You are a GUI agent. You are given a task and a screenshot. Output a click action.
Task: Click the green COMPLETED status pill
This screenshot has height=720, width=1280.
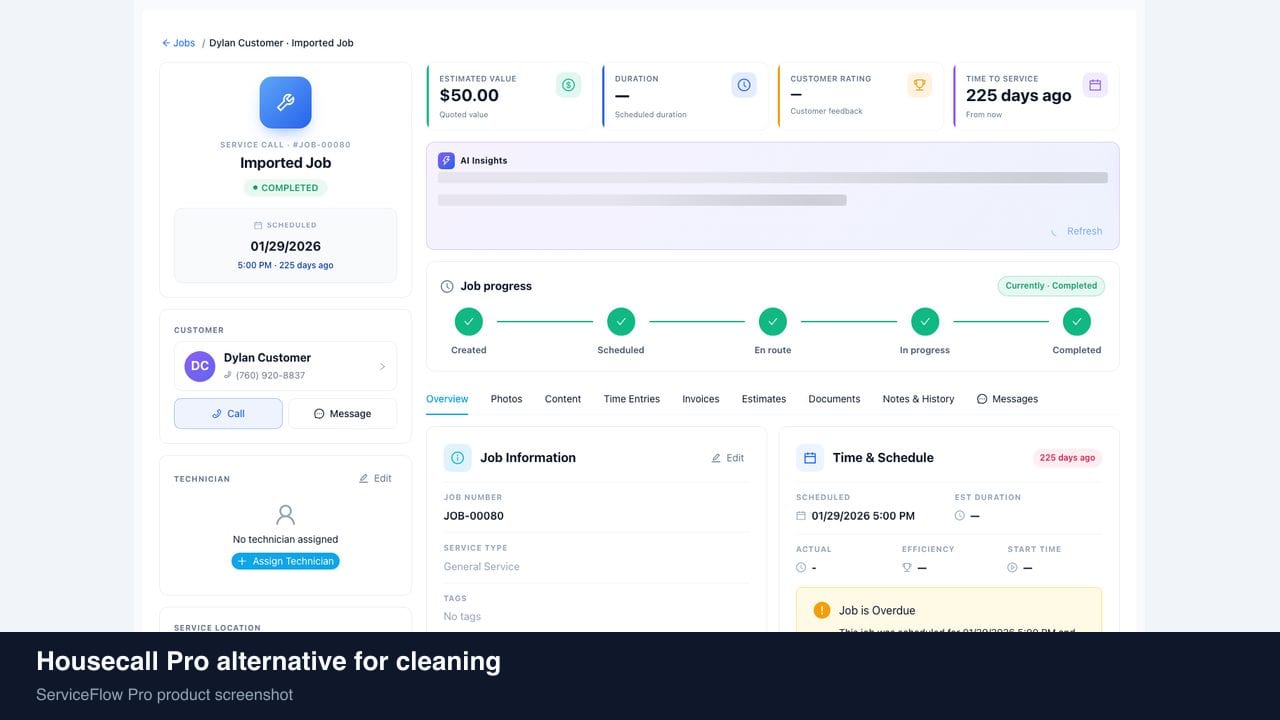[285, 188]
